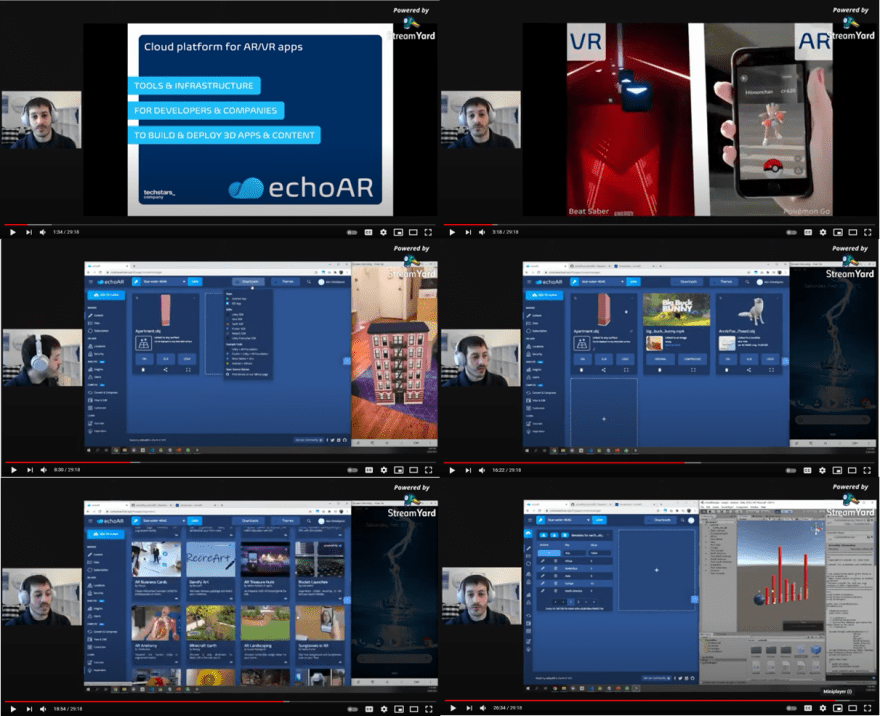
Task: Enter fullscreen in the 16:22 player
Action: (x=867, y=470)
